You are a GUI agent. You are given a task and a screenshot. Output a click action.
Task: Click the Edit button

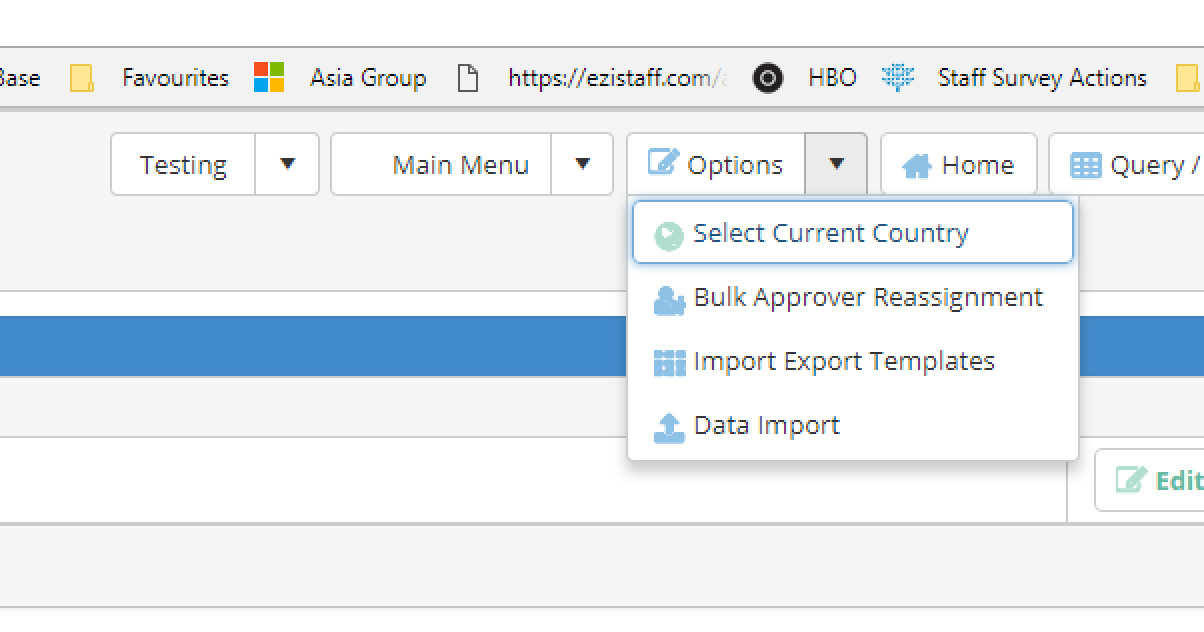1151,481
